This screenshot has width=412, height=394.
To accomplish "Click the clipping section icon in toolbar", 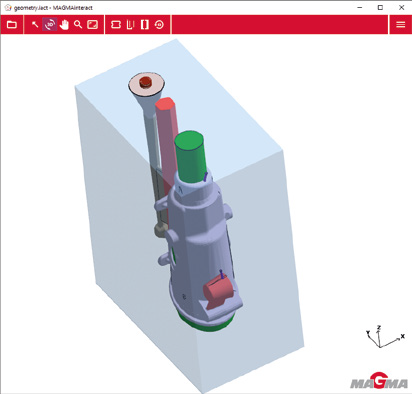I will [x=116, y=25].
